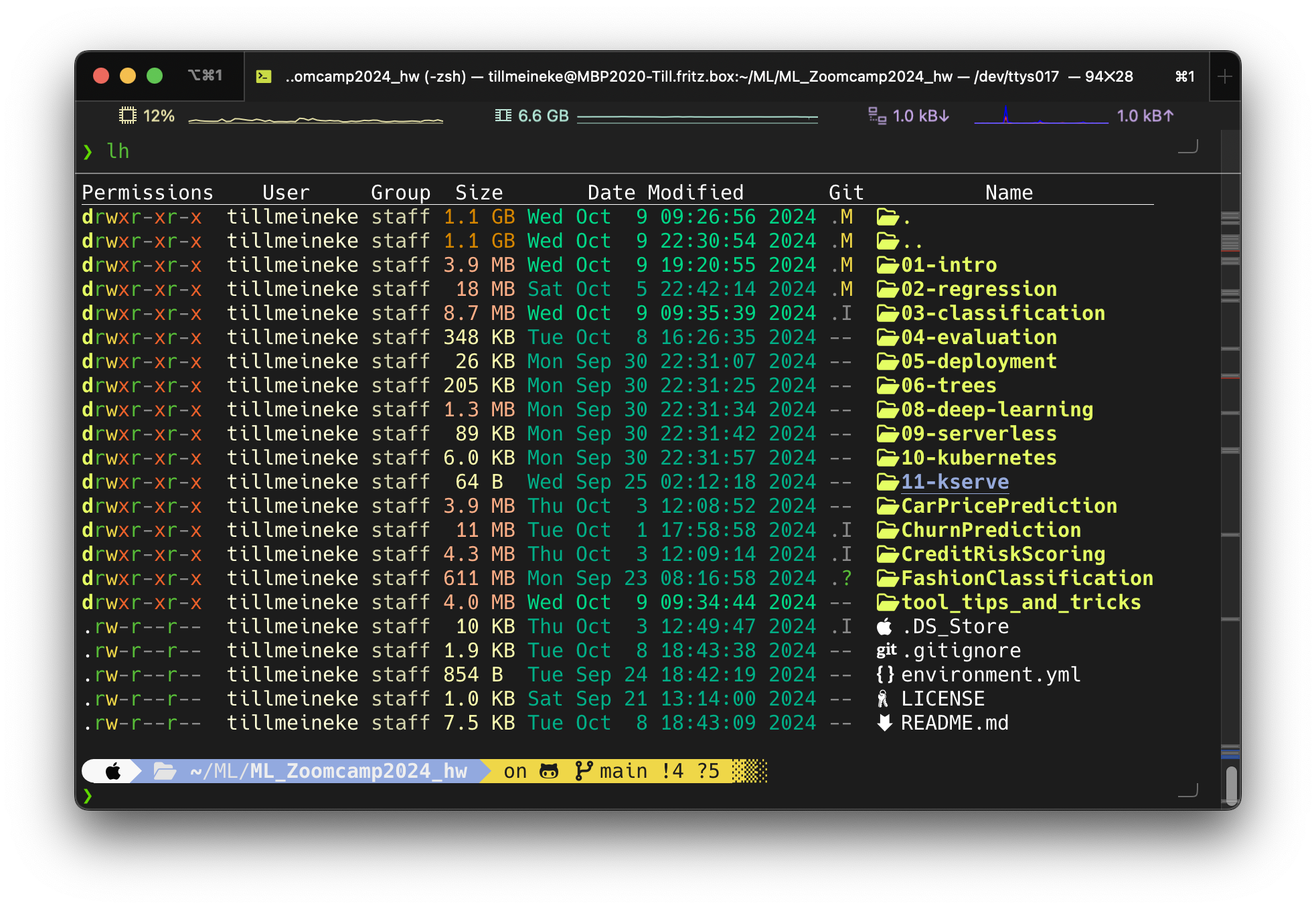This screenshot has width=1316, height=909.
Task: Click the environment.yml file name
Action: 991,675
